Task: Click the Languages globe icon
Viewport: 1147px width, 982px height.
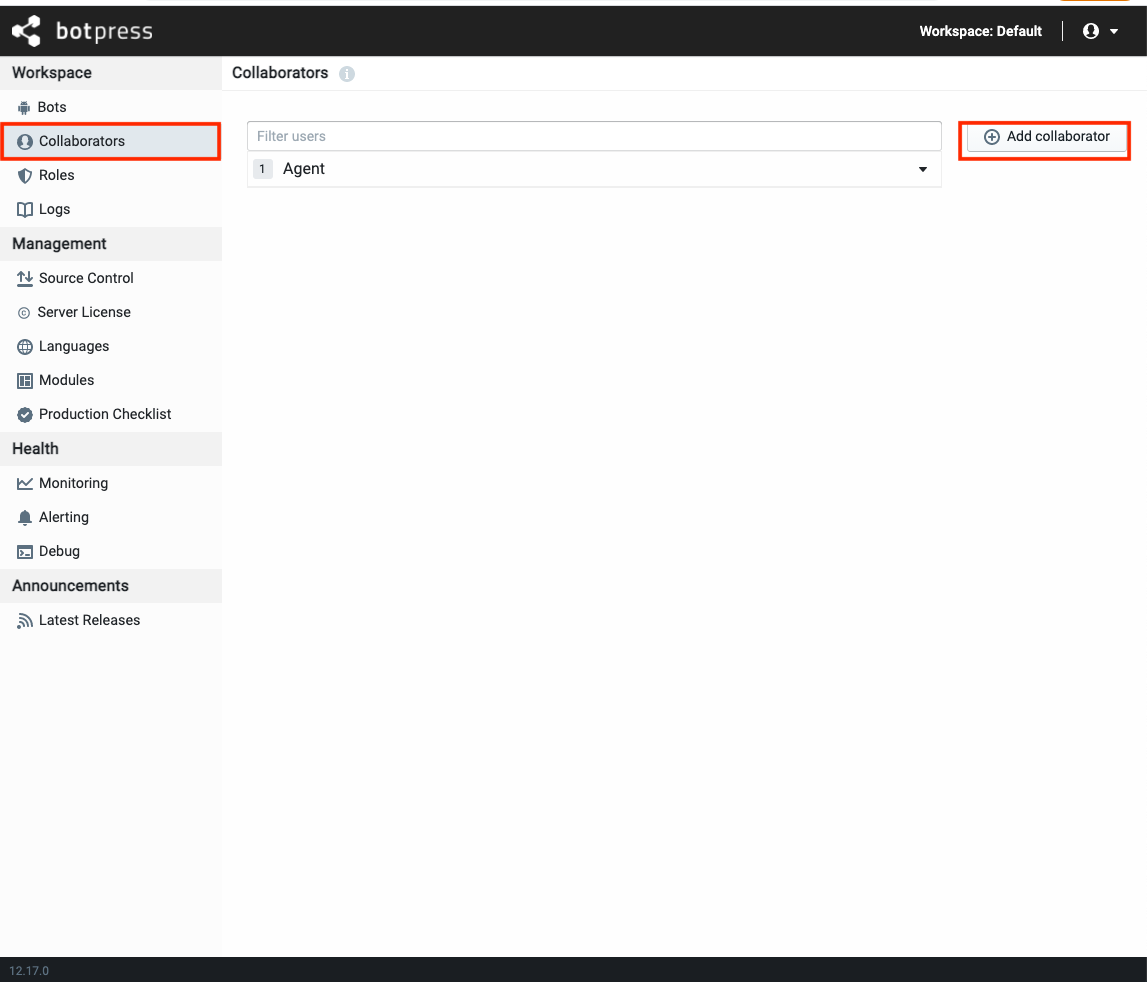Action: pyautogui.click(x=25, y=346)
